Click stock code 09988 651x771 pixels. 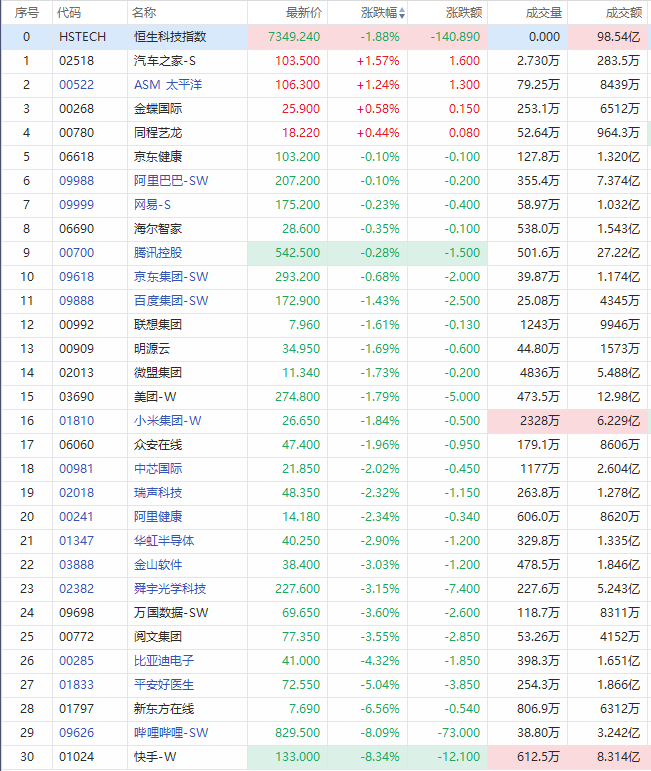(x=76, y=181)
